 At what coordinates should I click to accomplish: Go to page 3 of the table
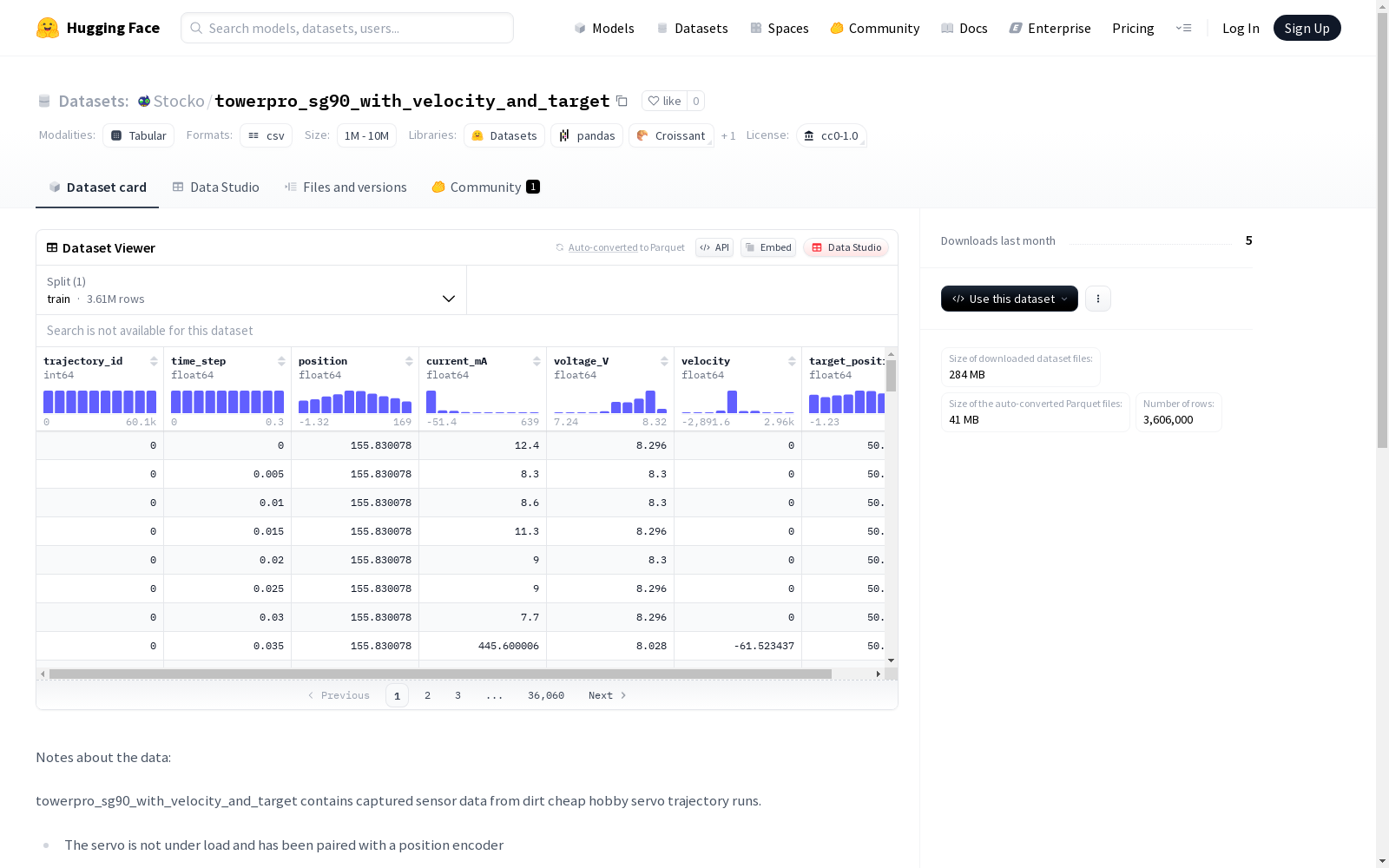[458, 695]
